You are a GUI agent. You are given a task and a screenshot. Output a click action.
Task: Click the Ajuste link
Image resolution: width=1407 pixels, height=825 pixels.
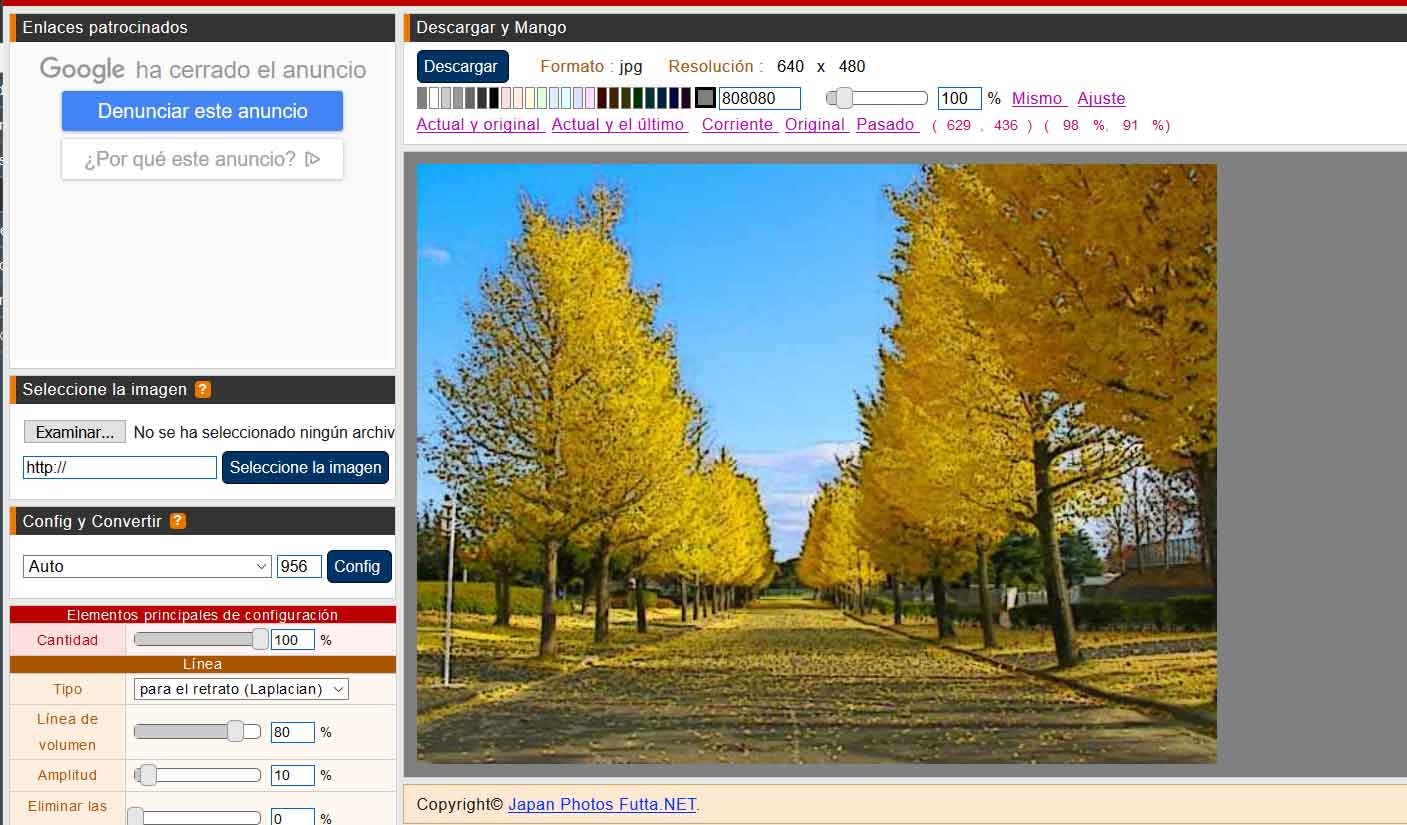pyautogui.click(x=1101, y=98)
